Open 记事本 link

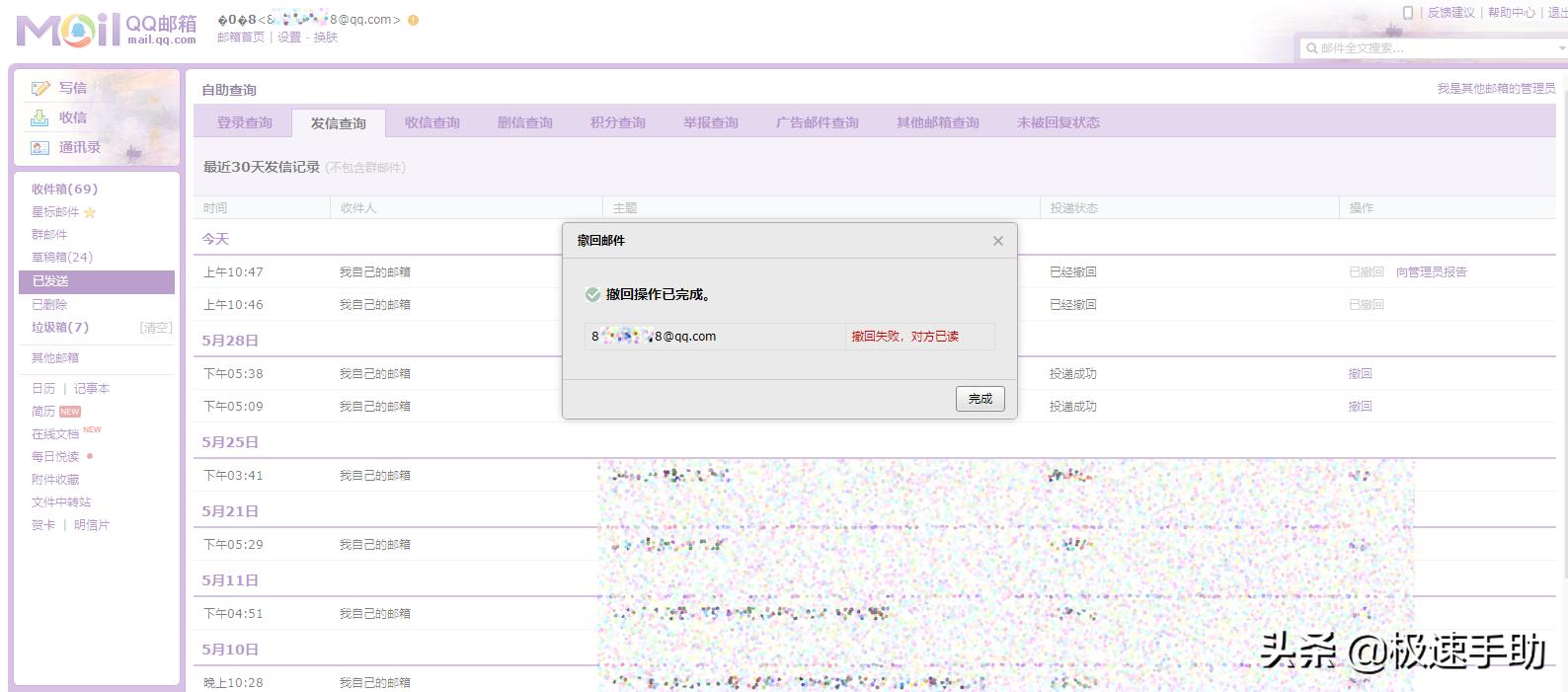pyautogui.click(x=92, y=389)
